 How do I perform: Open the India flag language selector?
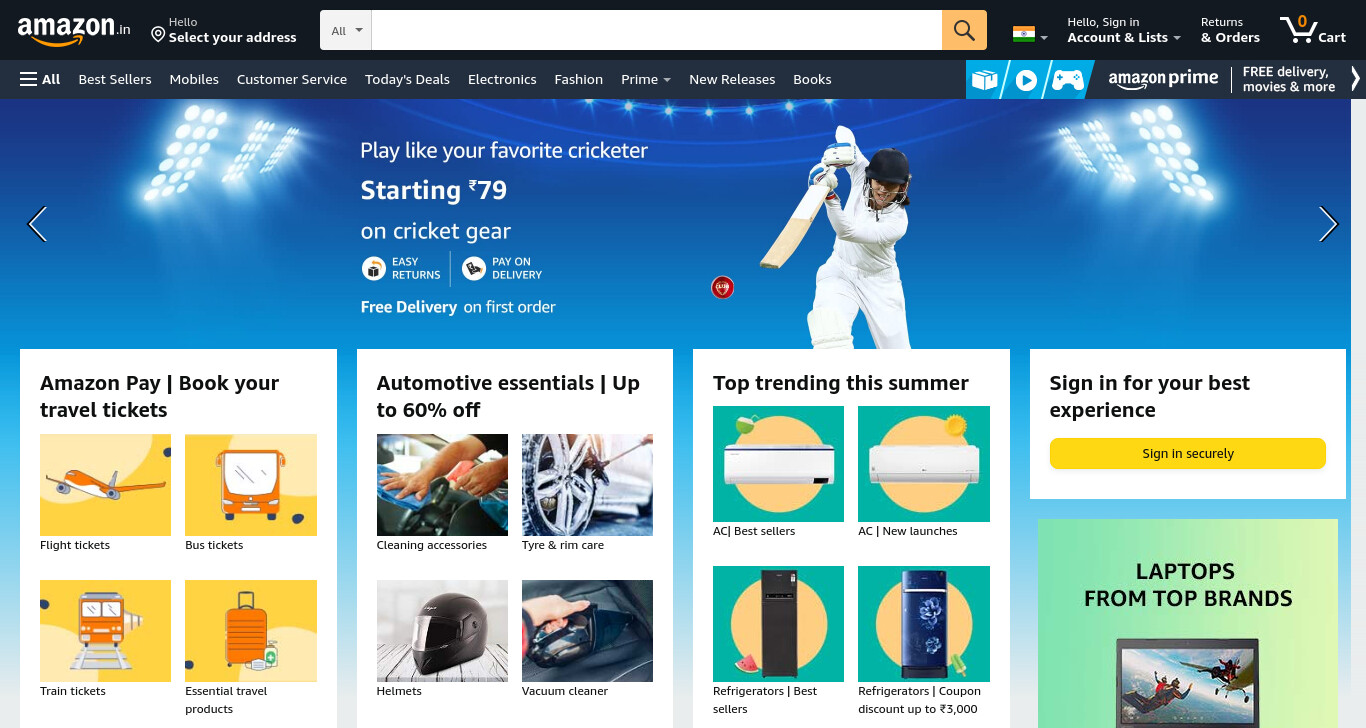(x=1030, y=35)
